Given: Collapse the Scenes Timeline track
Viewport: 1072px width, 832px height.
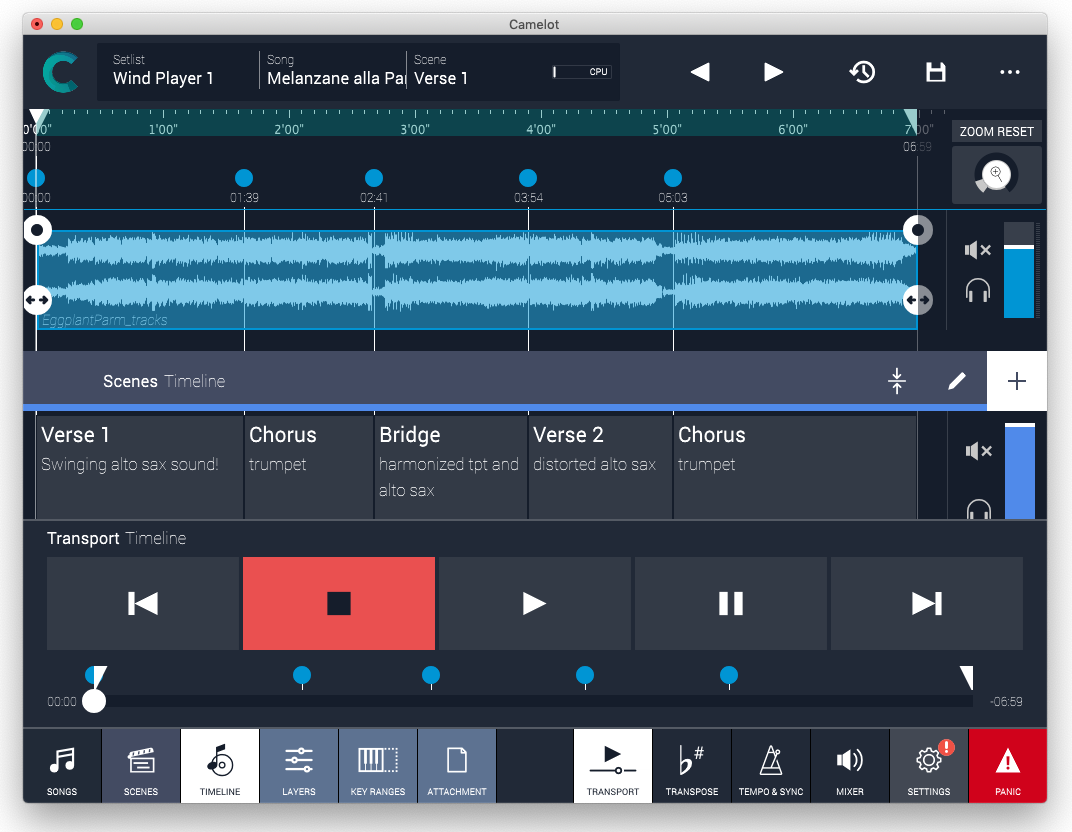Looking at the screenshot, I should pyautogui.click(x=896, y=381).
